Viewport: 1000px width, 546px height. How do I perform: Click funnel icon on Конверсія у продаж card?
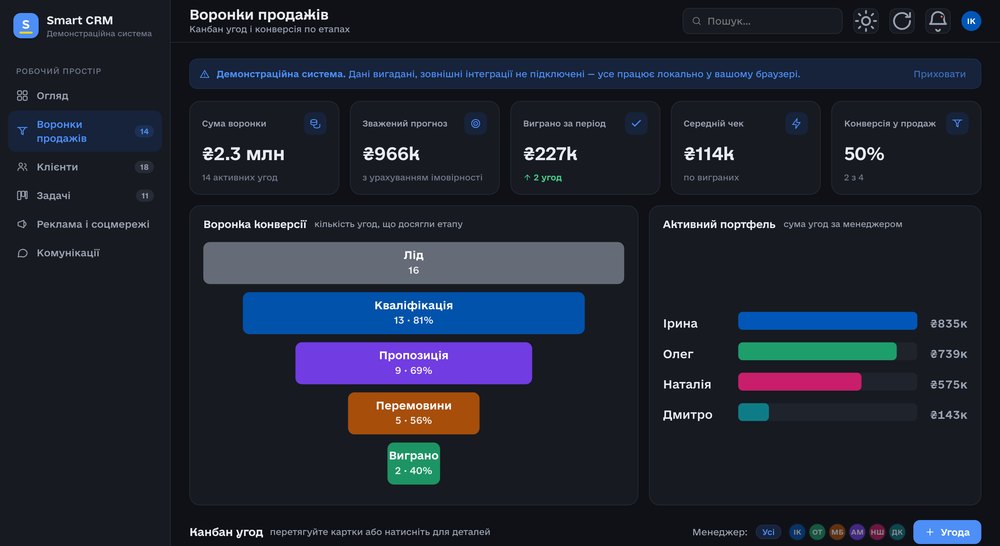(x=957, y=124)
